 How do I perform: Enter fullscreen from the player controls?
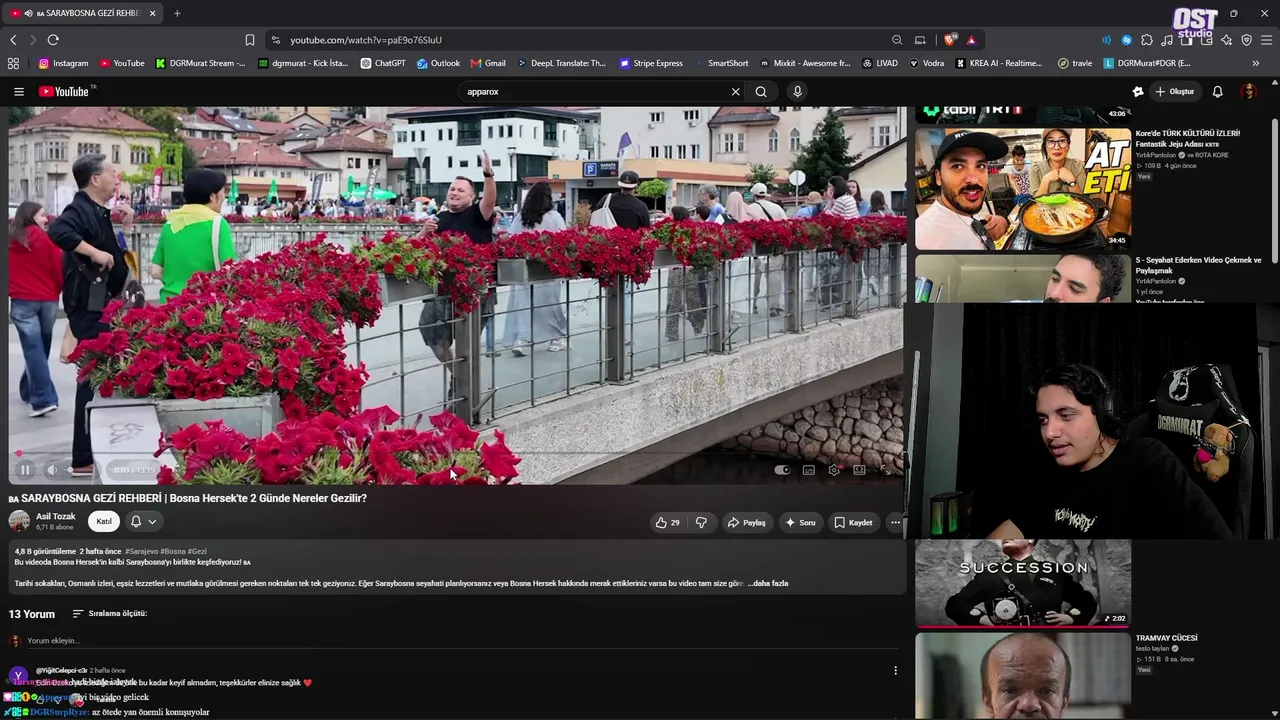(x=885, y=470)
